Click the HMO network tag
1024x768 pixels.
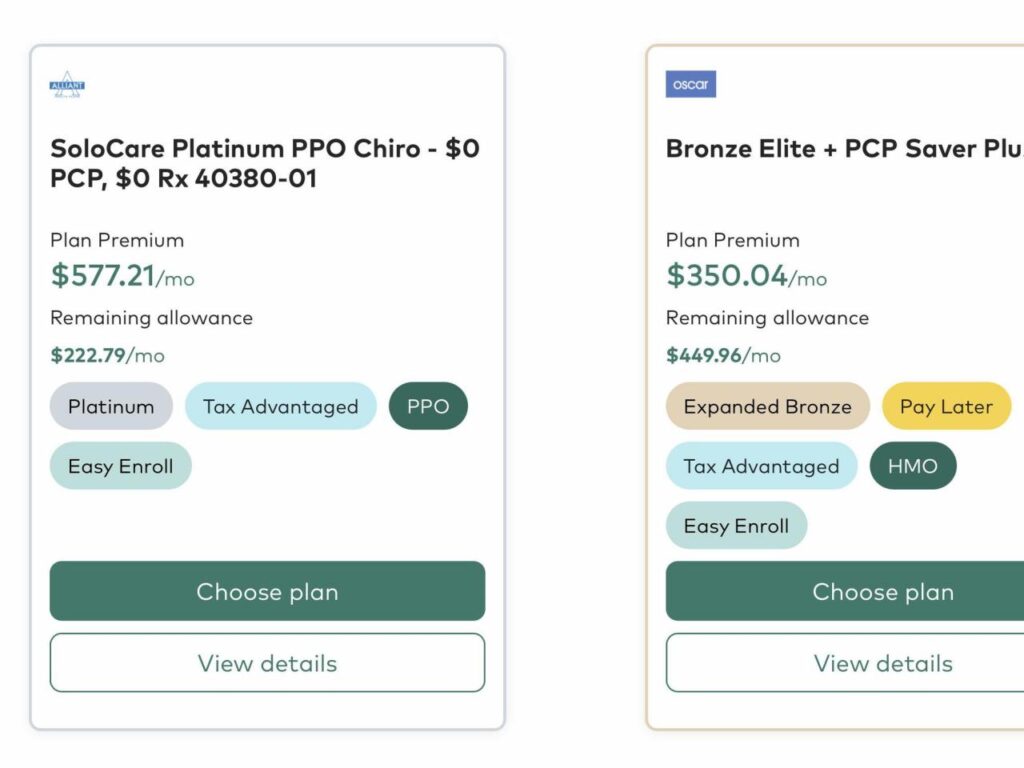[x=912, y=466]
